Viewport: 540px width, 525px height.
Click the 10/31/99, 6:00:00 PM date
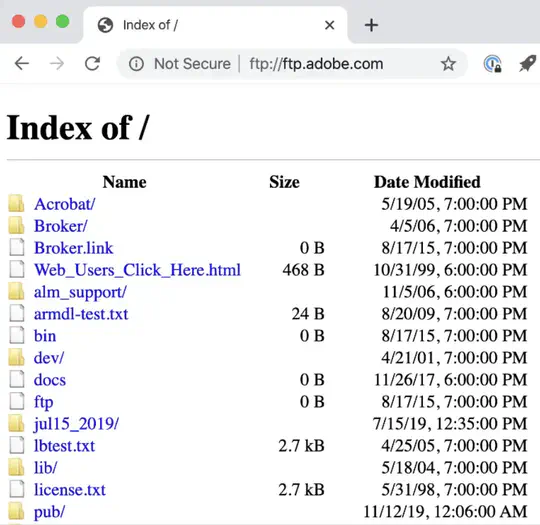pyautogui.click(x=450, y=270)
